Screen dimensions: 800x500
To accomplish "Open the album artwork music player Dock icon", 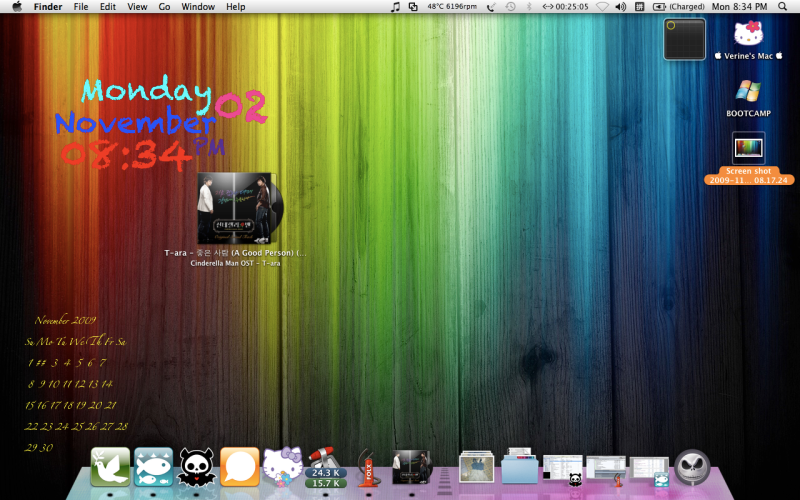I will 412,467.
